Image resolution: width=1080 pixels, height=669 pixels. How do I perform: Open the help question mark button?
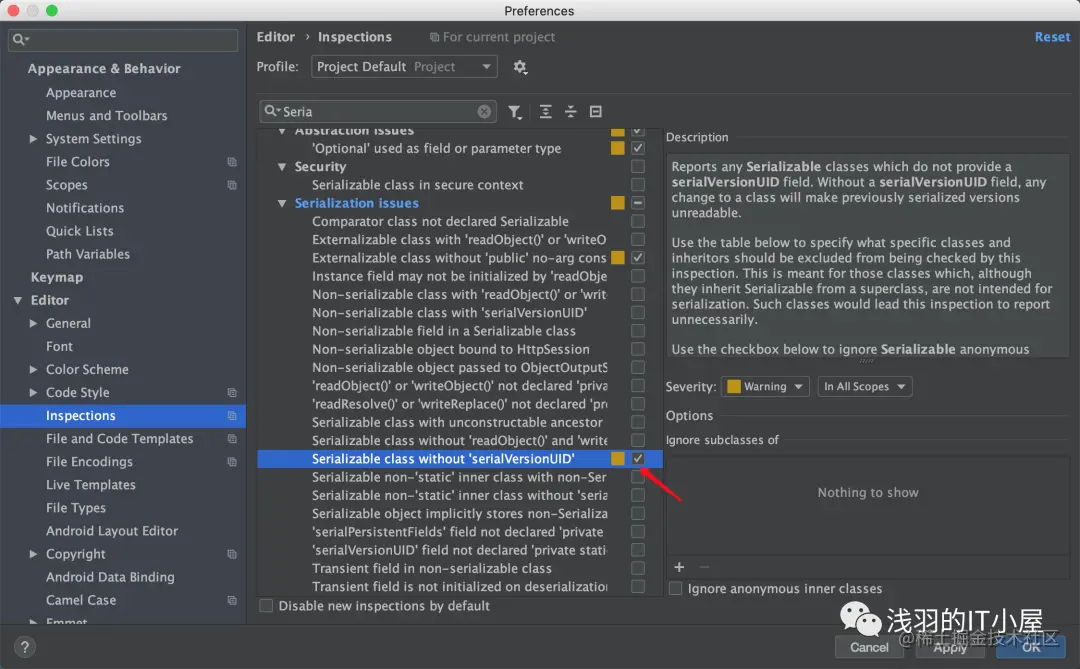click(24, 647)
